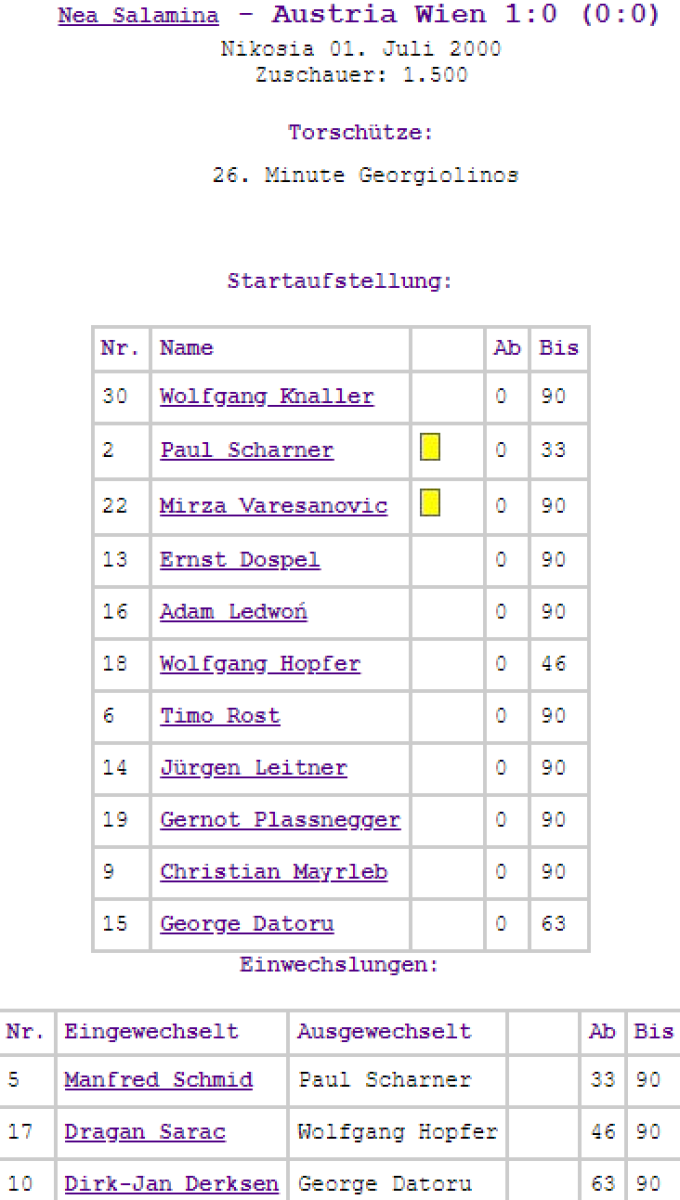Viewport: 680px width, 1200px height.
Task: Open the Nea Salamina team link
Action: tap(138, 16)
